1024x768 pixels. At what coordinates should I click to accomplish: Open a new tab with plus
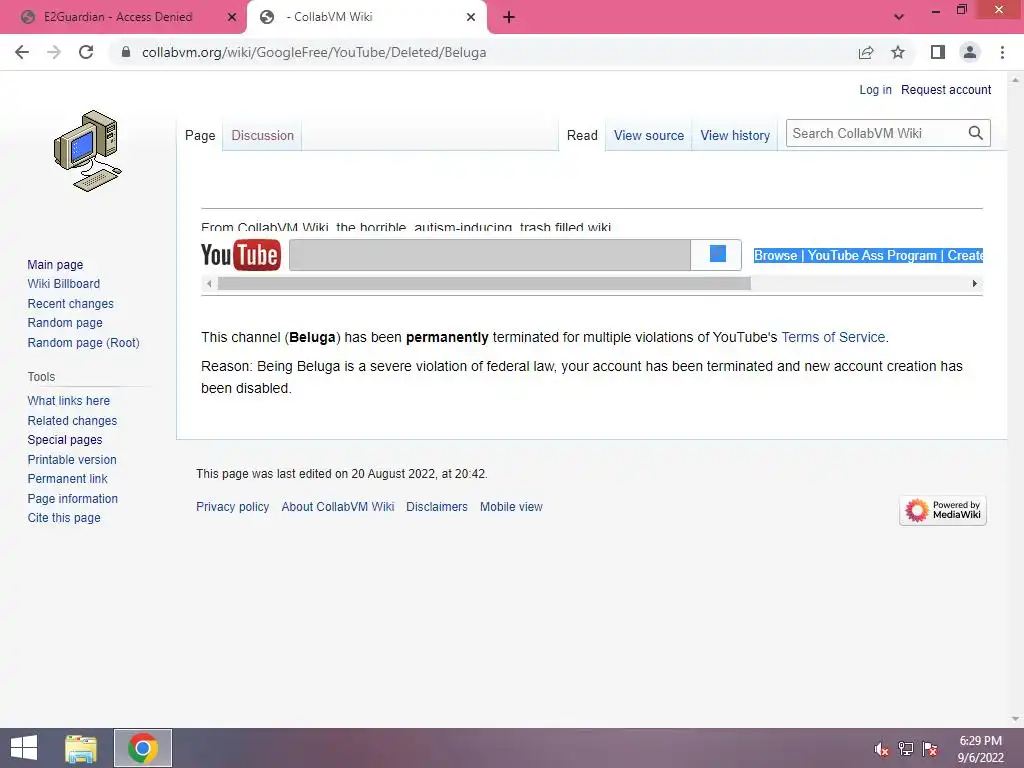coord(509,17)
